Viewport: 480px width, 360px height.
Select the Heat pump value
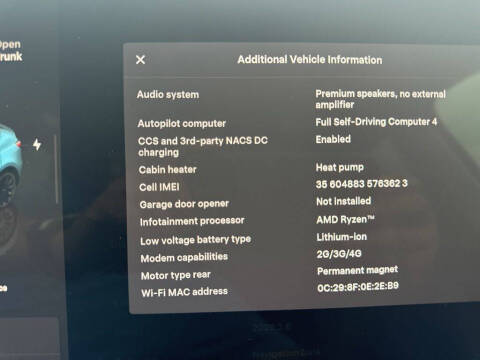[x=340, y=167]
